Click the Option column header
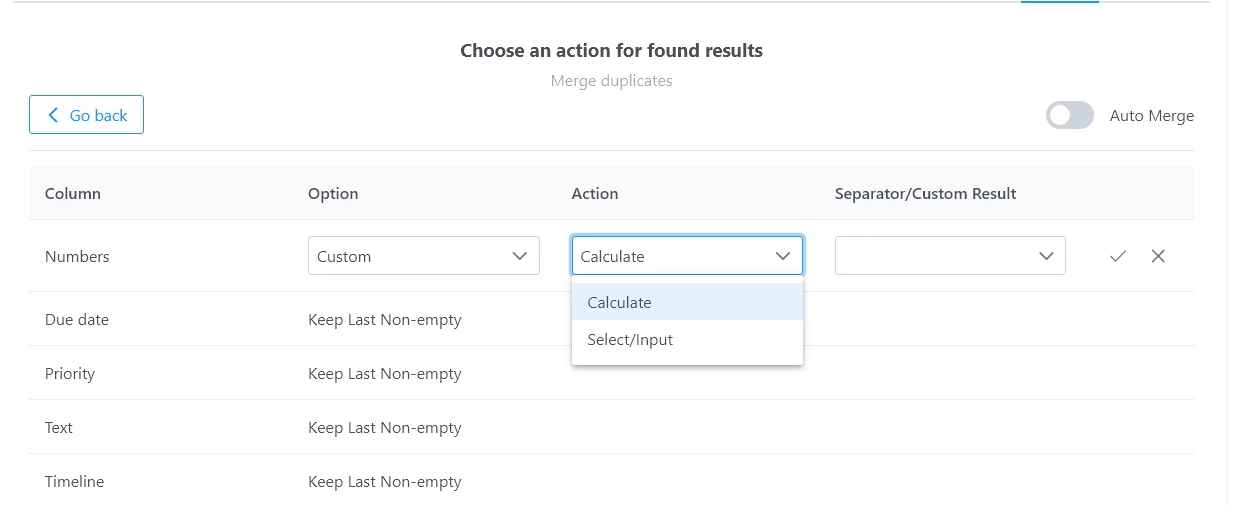 pyautogui.click(x=333, y=194)
